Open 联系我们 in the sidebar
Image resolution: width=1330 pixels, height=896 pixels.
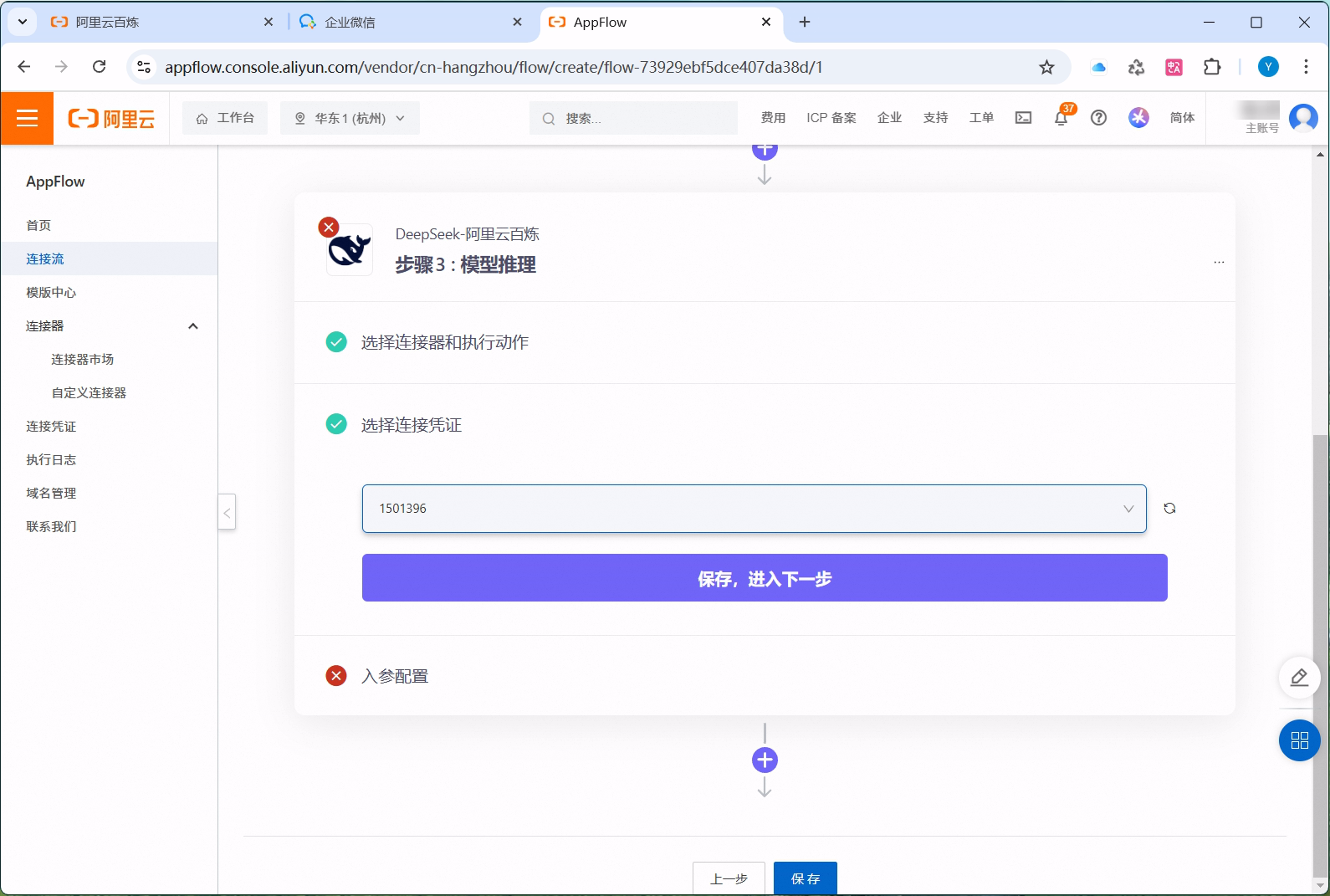(x=51, y=526)
